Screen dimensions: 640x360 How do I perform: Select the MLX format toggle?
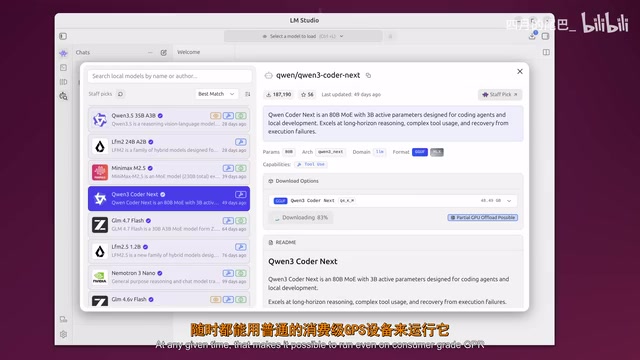coord(437,152)
